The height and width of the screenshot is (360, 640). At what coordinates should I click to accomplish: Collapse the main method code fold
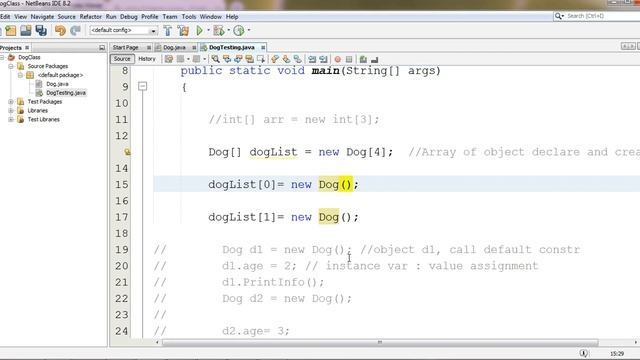(142, 86)
